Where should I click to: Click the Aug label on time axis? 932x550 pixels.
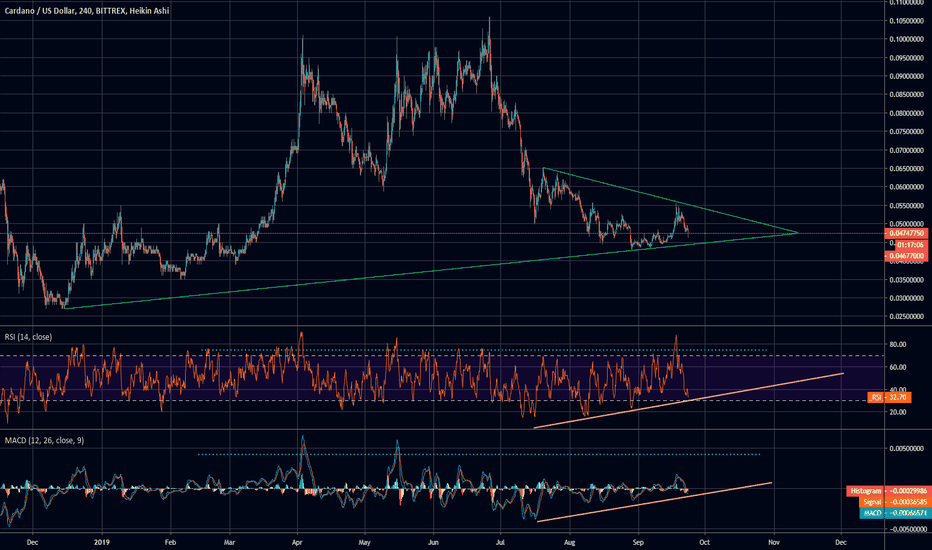[x=569, y=542]
